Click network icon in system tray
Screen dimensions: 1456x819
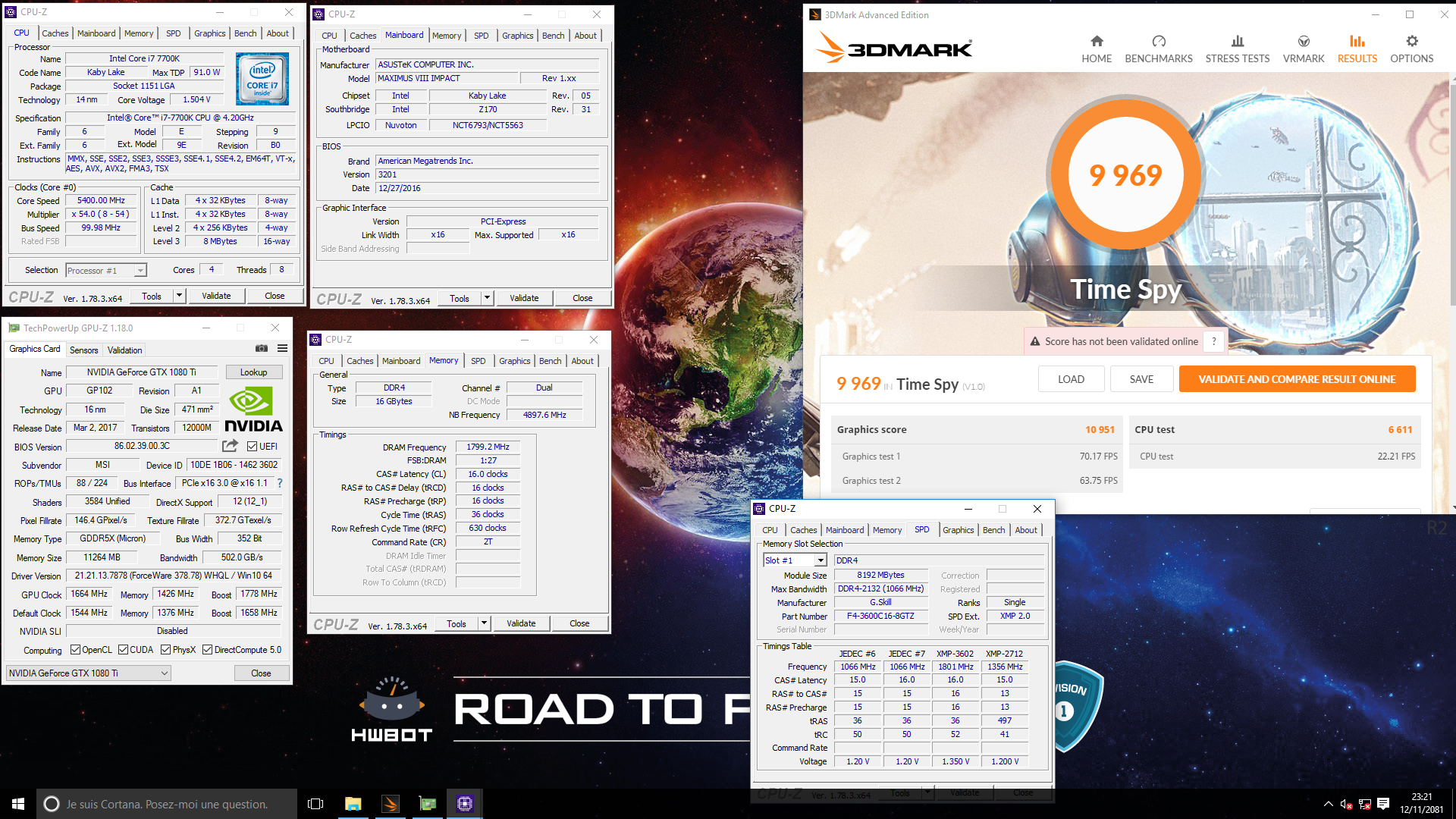[1364, 804]
